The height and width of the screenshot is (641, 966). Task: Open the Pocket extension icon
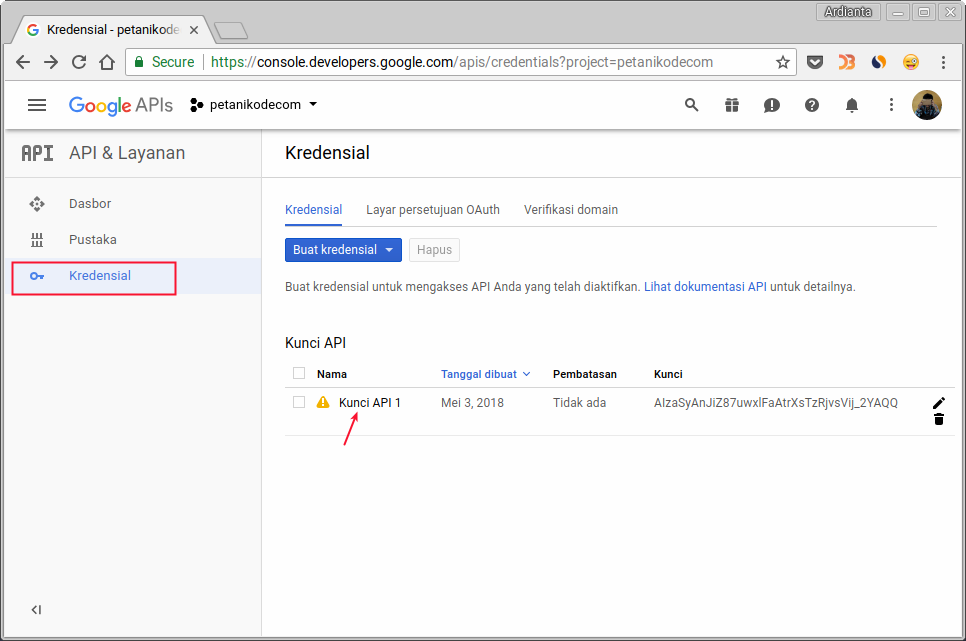(815, 62)
